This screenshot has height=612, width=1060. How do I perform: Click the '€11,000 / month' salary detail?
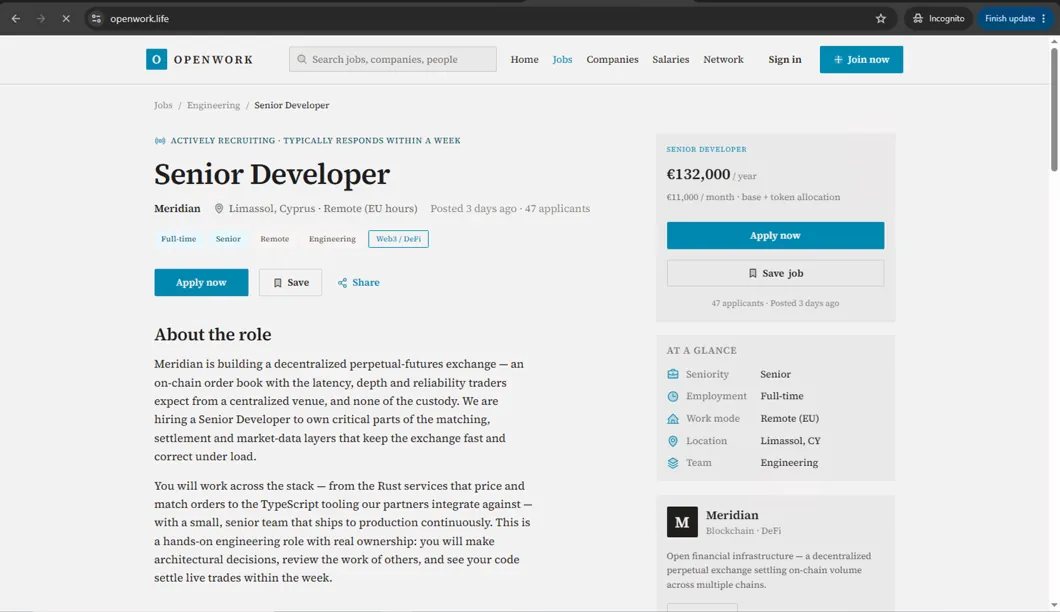coord(700,197)
